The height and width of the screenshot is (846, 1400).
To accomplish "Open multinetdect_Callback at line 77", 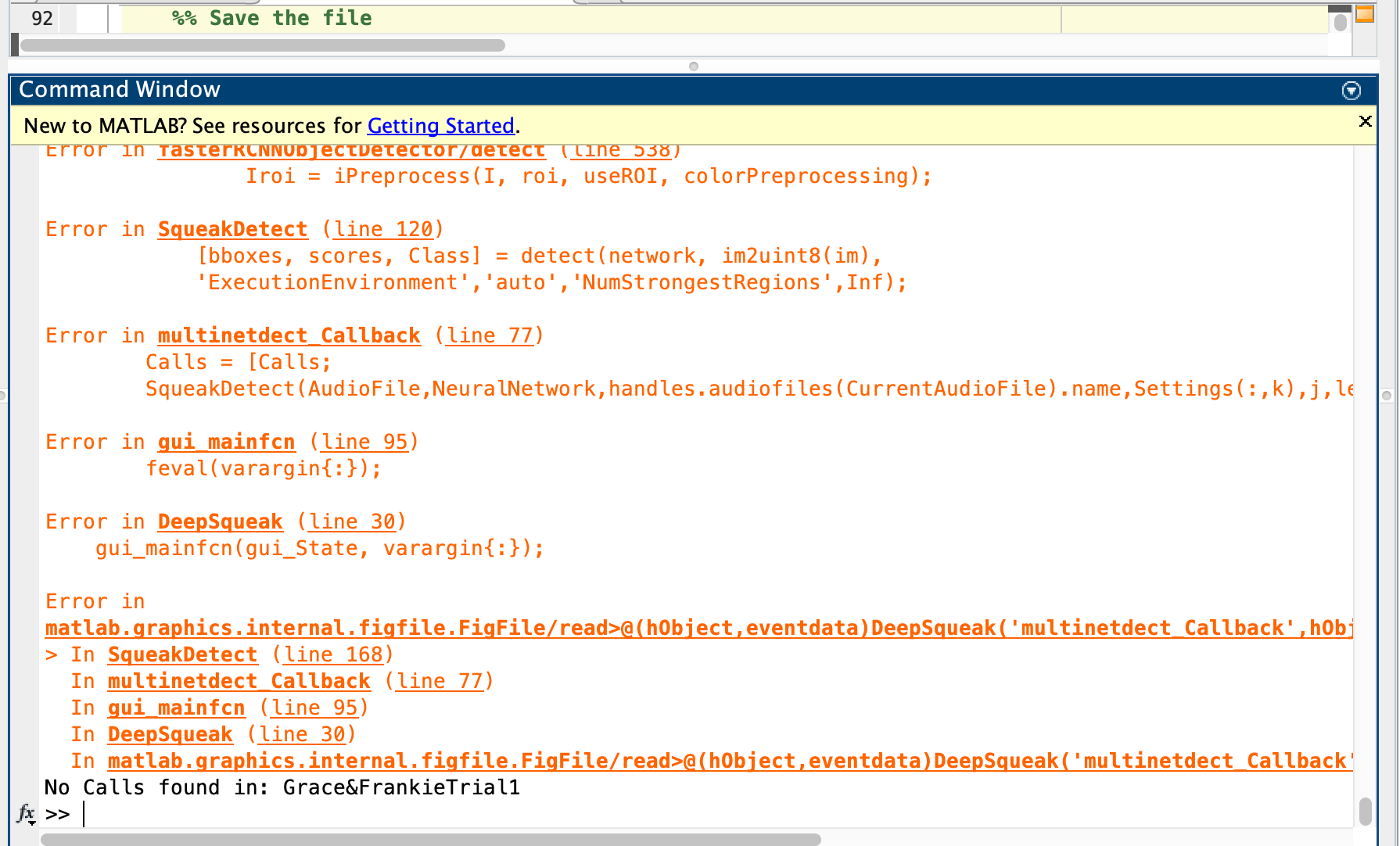I will pos(289,335).
